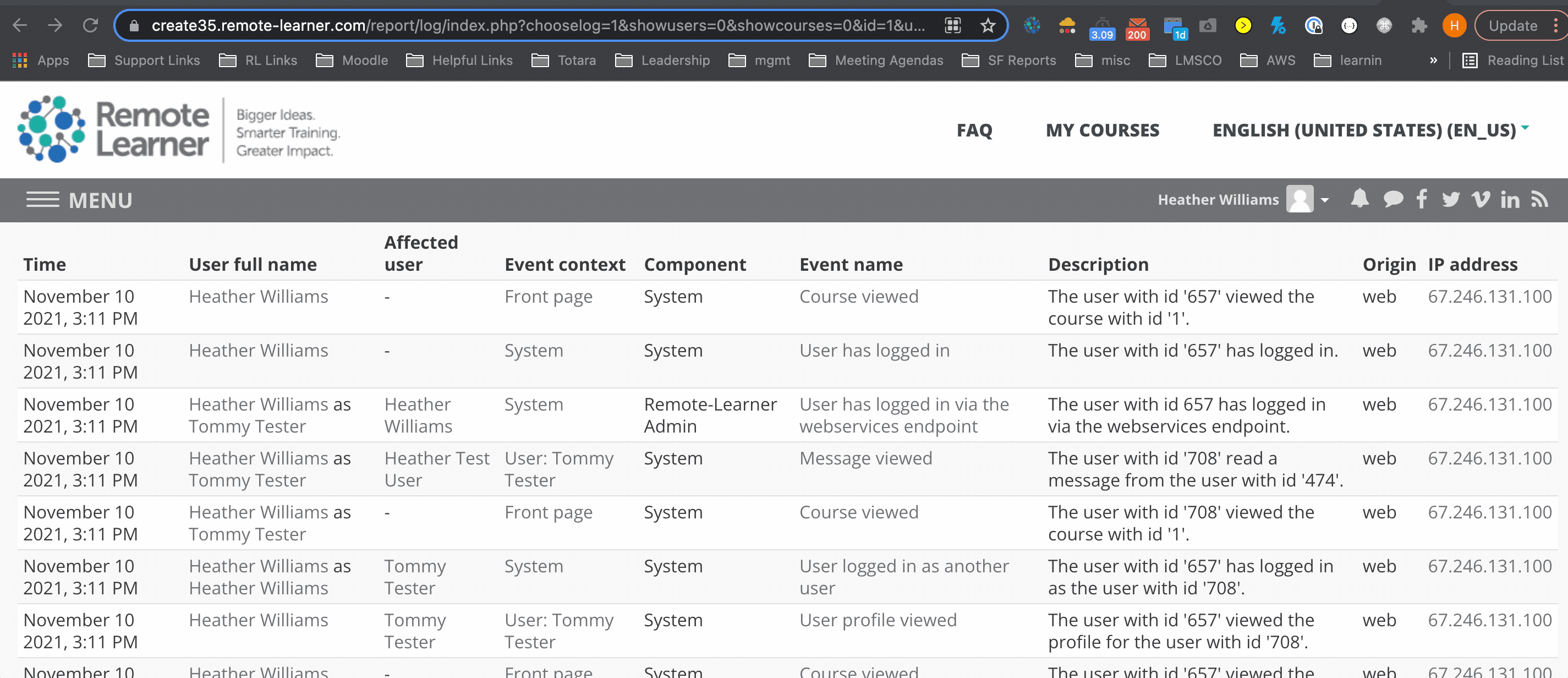
Task: Visit the LinkedIn link icon
Action: click(x=1510, y=199)
